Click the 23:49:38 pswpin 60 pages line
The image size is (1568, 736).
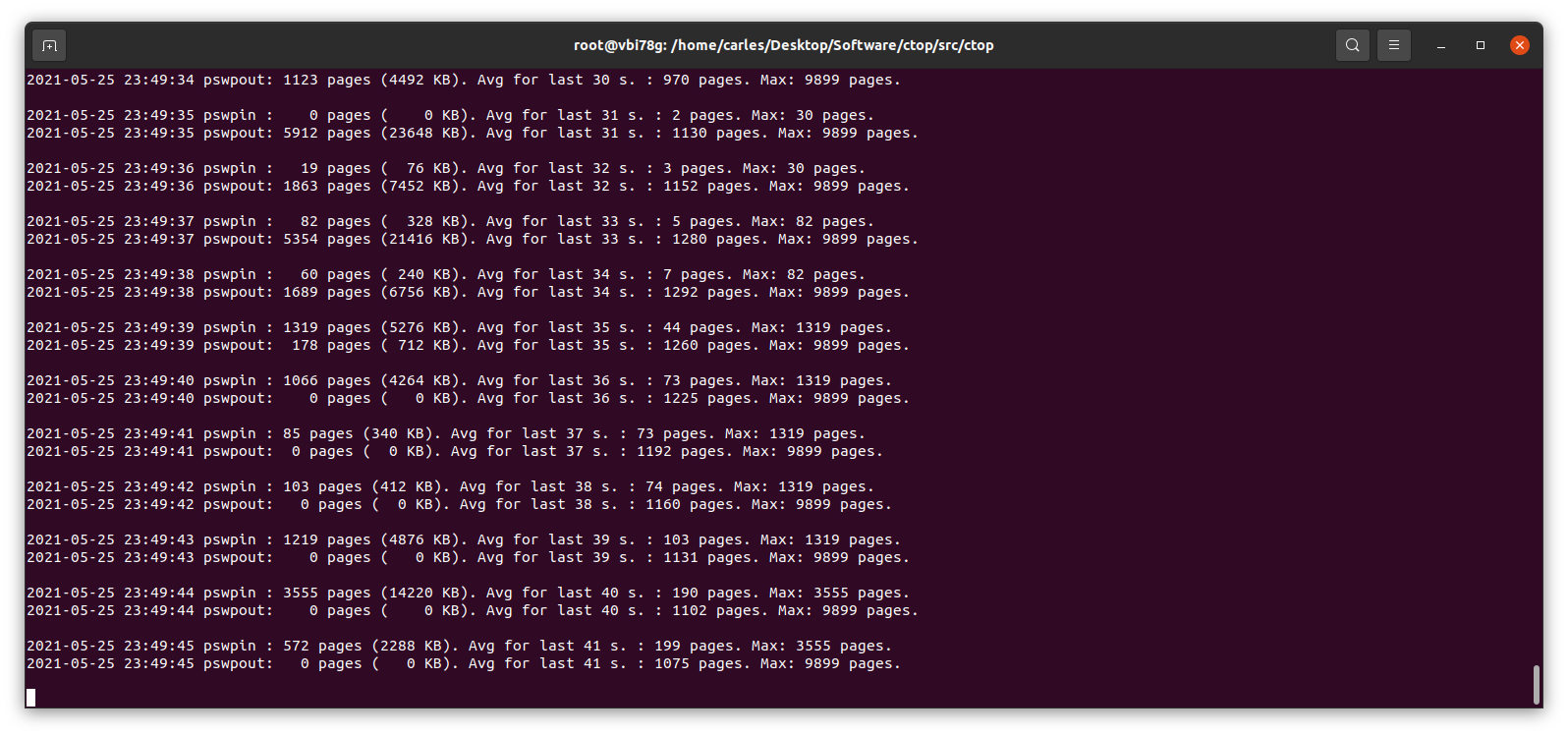click(446, 274)
